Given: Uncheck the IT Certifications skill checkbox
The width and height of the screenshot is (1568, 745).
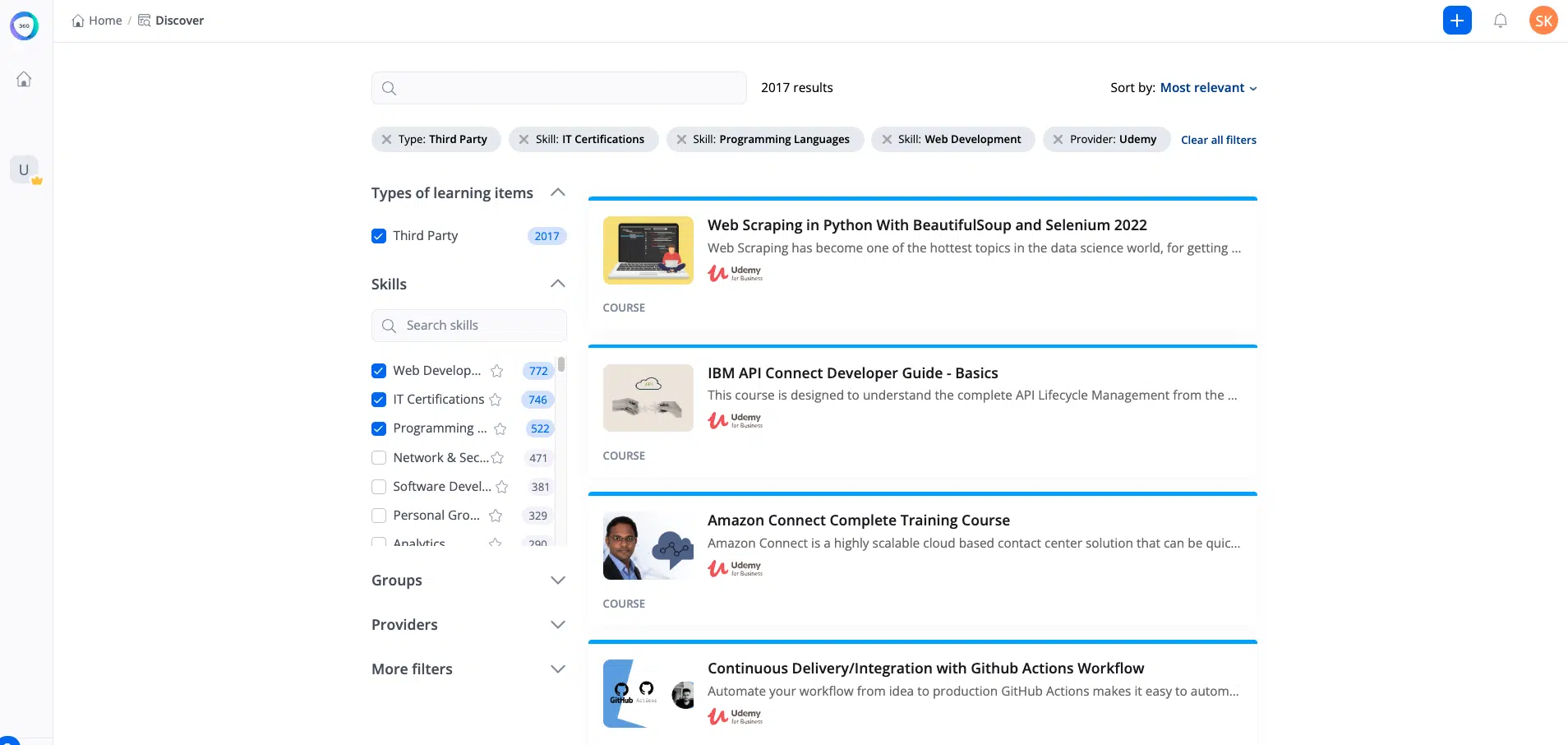Looking at the screenshot, I should (x=379, y=400).
